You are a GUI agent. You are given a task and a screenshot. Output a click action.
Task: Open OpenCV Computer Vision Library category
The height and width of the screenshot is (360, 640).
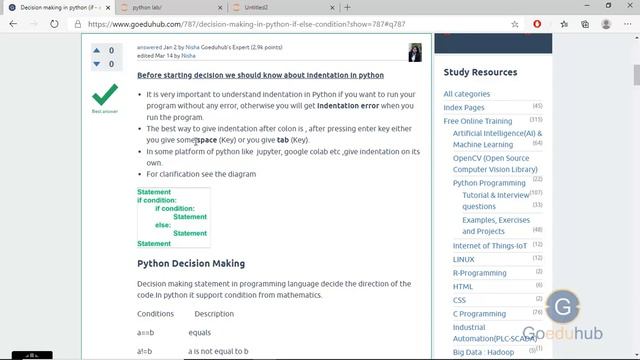click(495, 164)
